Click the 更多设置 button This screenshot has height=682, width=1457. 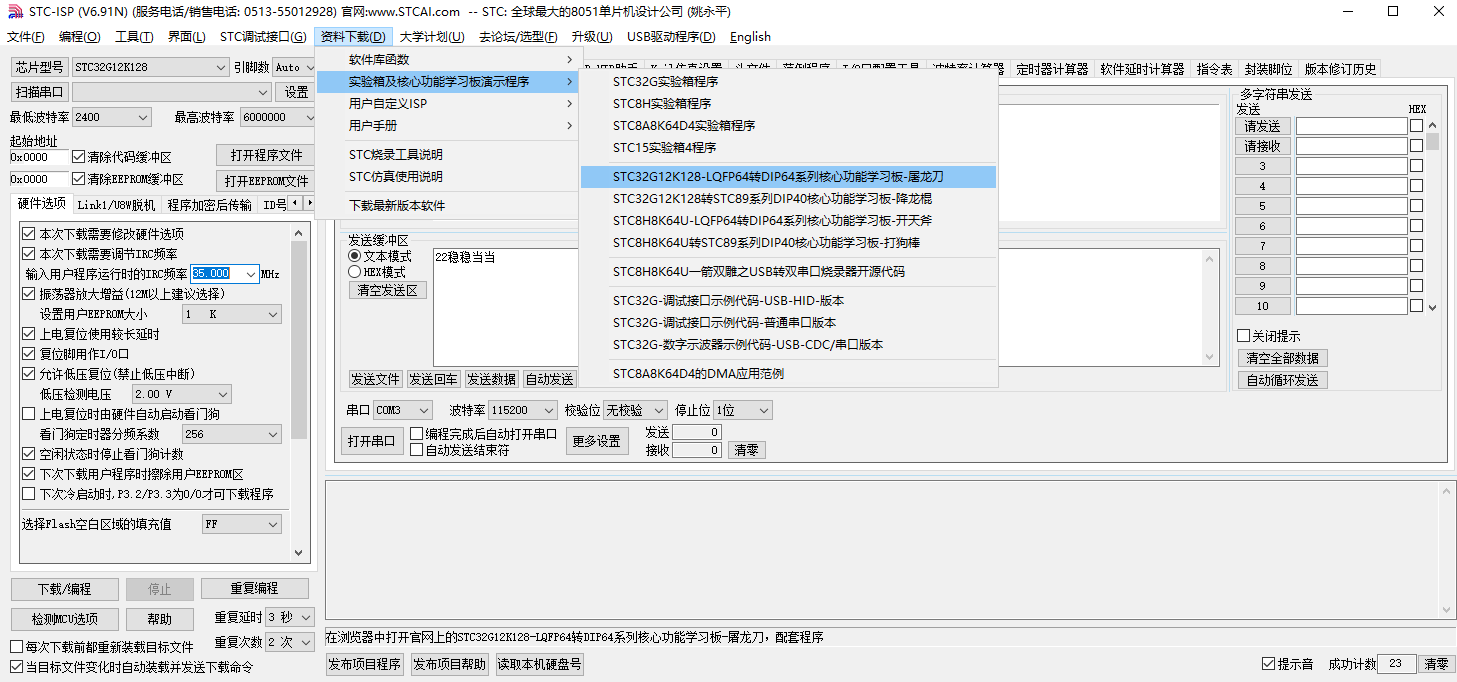click(x=596, y=441)
